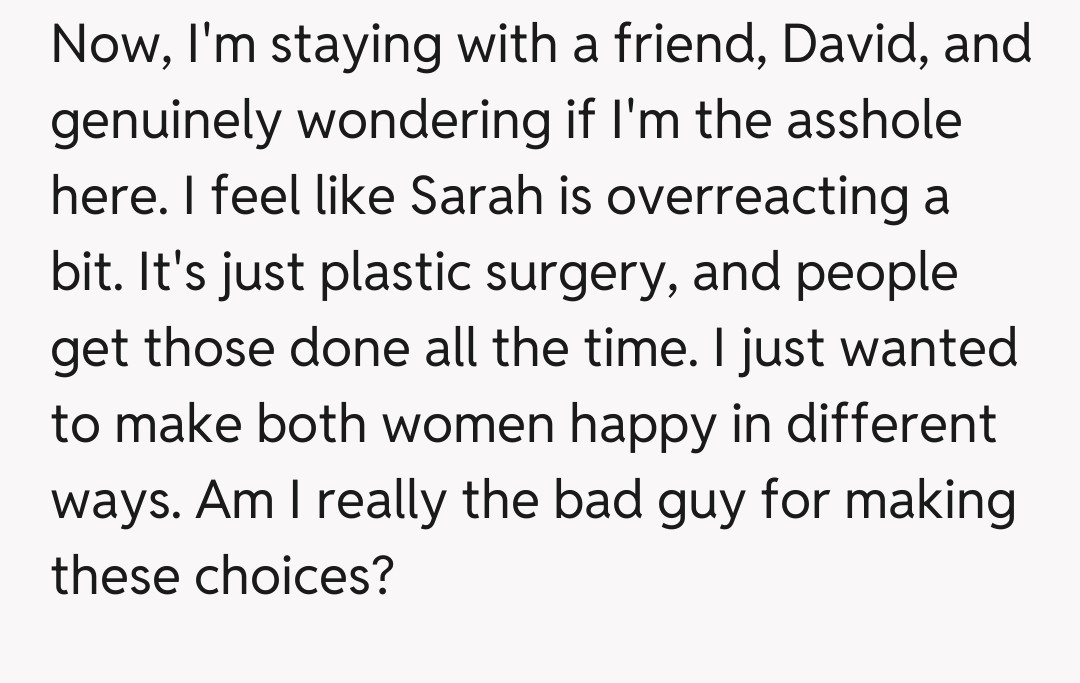Click the name "Sarah" in the paragraph
This screenshot has width=1080, height=683.
tap(469, 197)
